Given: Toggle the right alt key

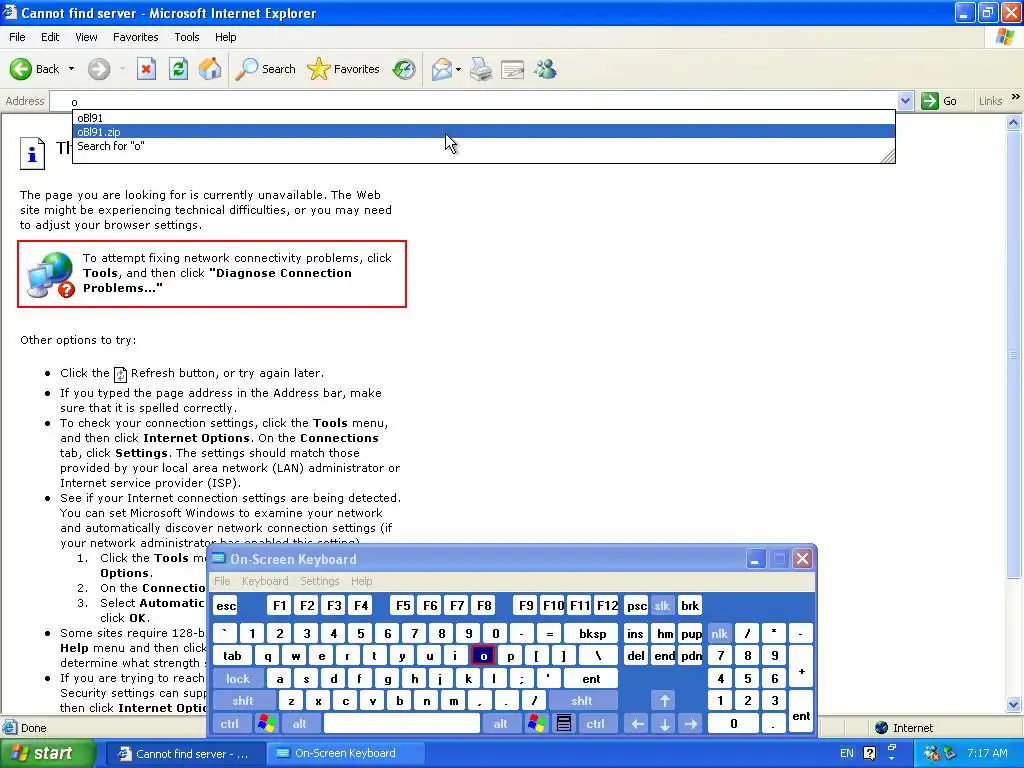Looking at the screenshot, I should pyautogui.click(x=500, y=723).
